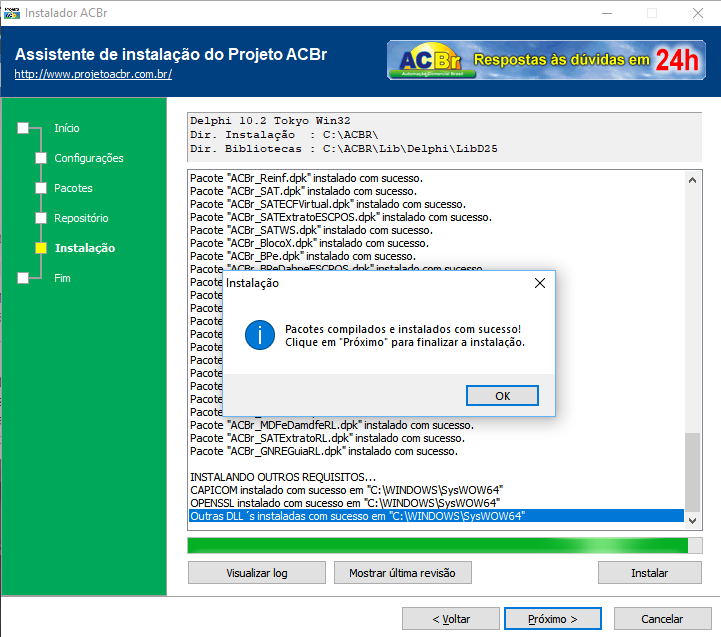Select the highlighted 'Outras DLL´s instaladas' log line
Image resolution: width=721 pixels, height=637 pixels.
436,516
